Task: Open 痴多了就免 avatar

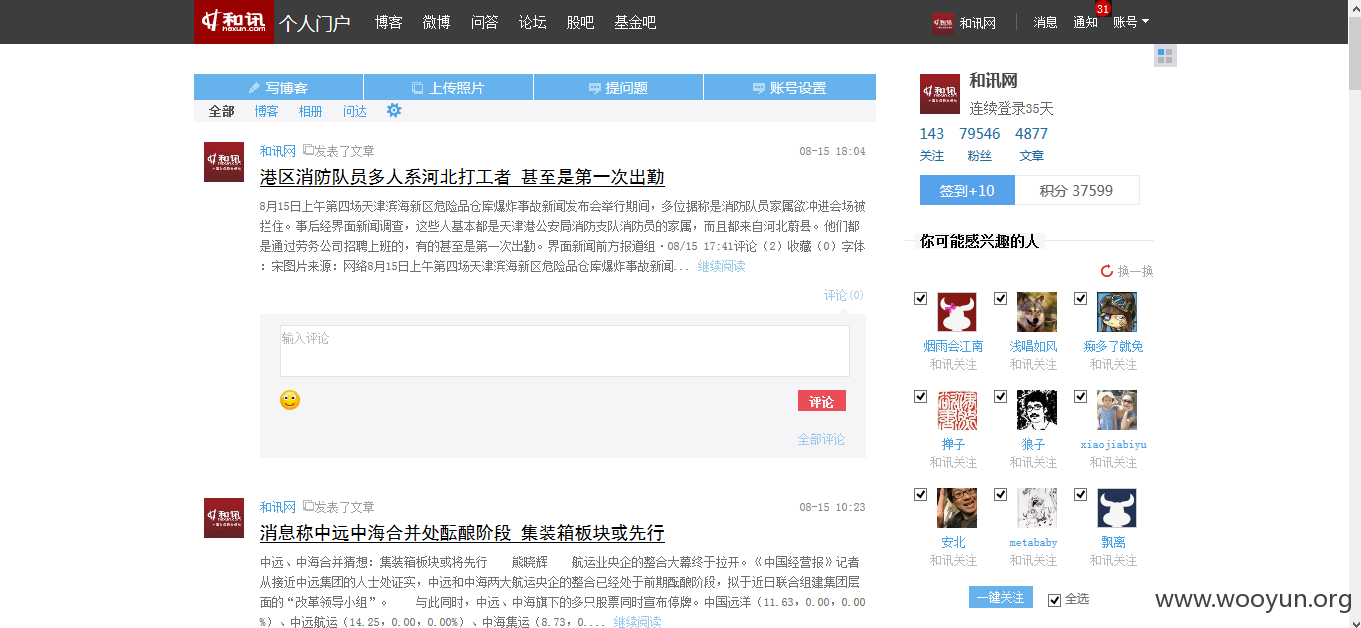Action: (x=1116, y=312)
